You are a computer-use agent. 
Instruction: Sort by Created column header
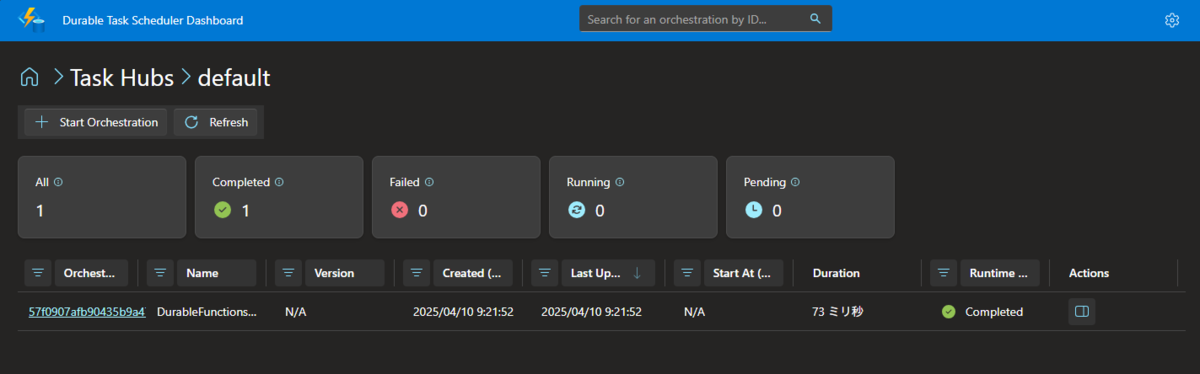point(473,273)
